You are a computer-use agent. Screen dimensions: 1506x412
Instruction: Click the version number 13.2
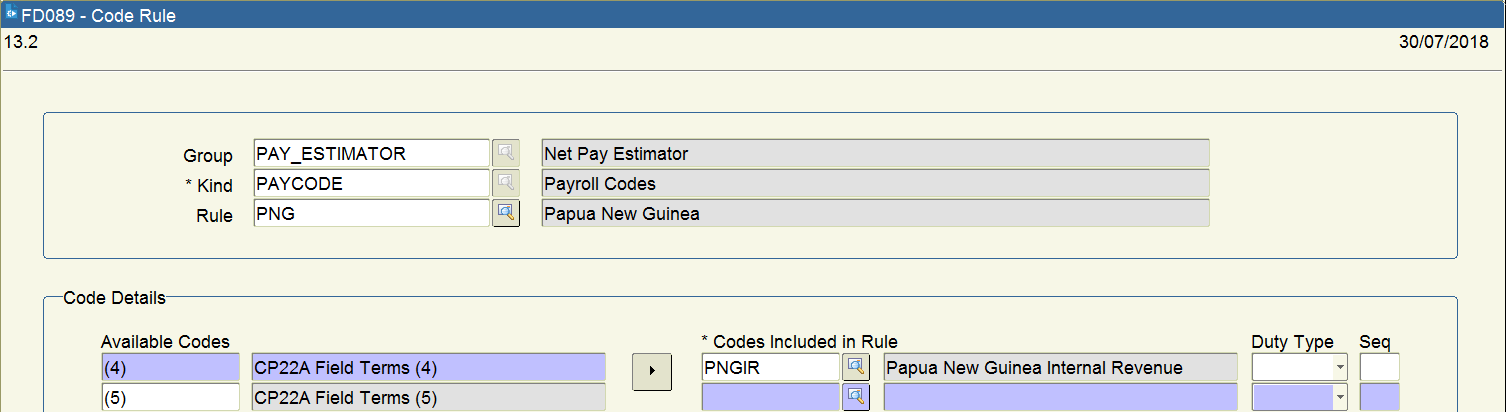[x=21, y=42]
